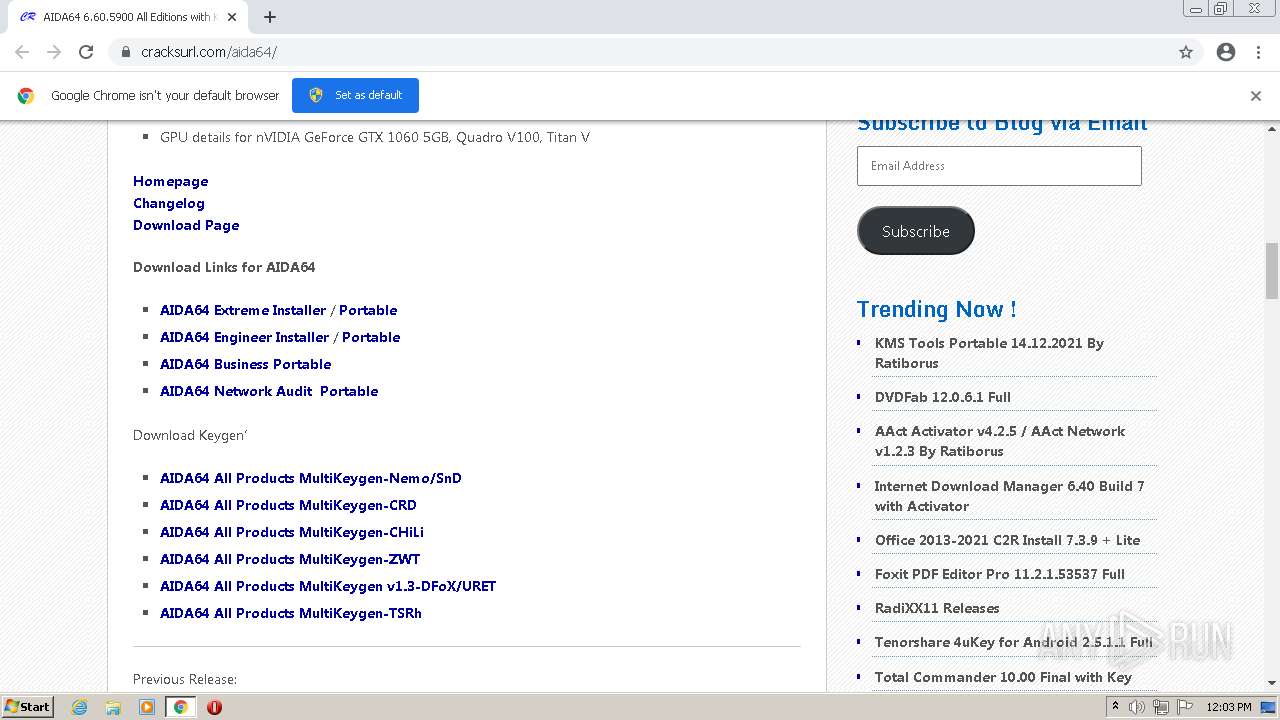Click the lock icon in the address bar
Viewport: 1280px width, 720px height.
click(x=126, y=52)
